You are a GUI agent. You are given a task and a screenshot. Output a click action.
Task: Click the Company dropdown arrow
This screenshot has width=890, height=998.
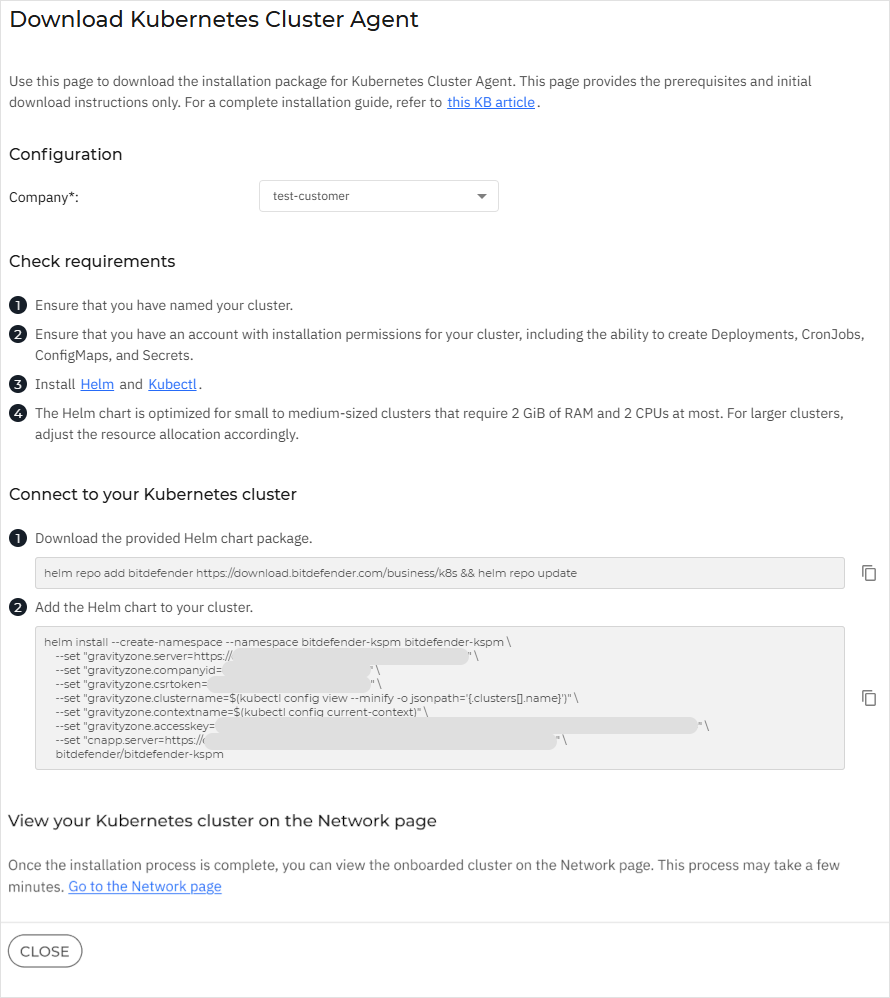pyautogui.click(x=481, y=196)
